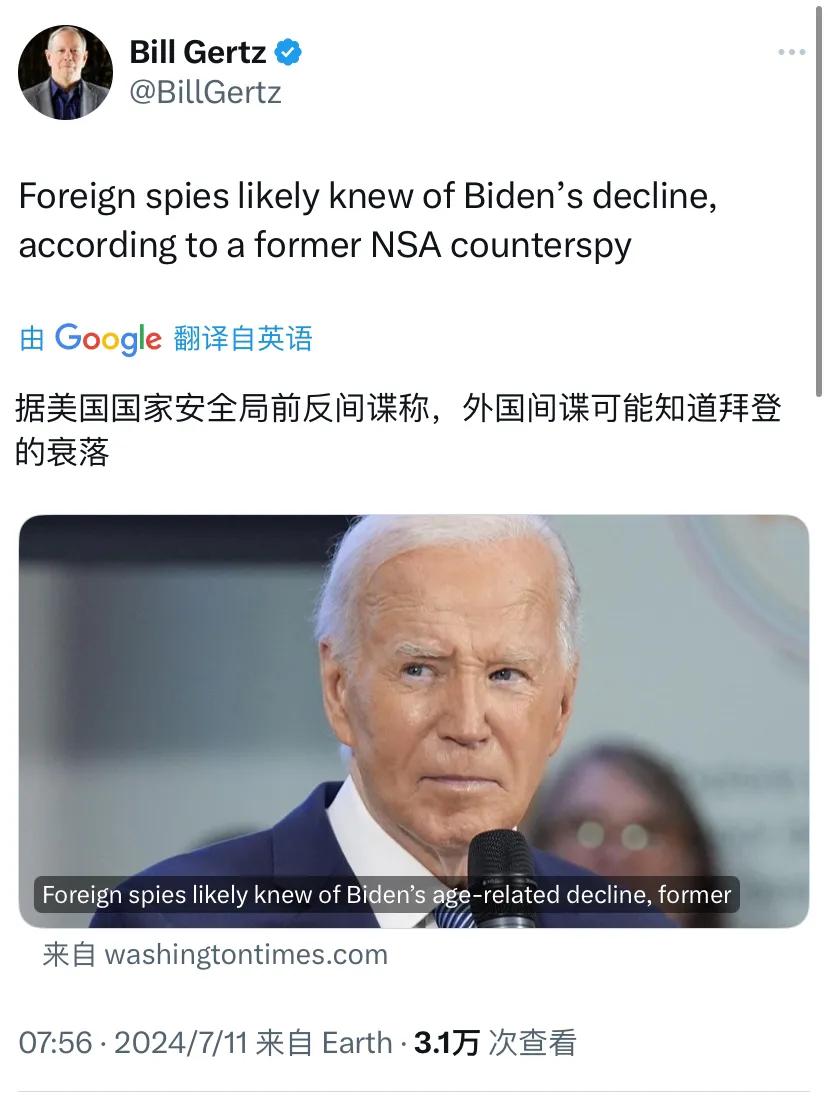Open the three-dot more options menu
Viewport: 828px width, 1098px height.
[792, 52]
